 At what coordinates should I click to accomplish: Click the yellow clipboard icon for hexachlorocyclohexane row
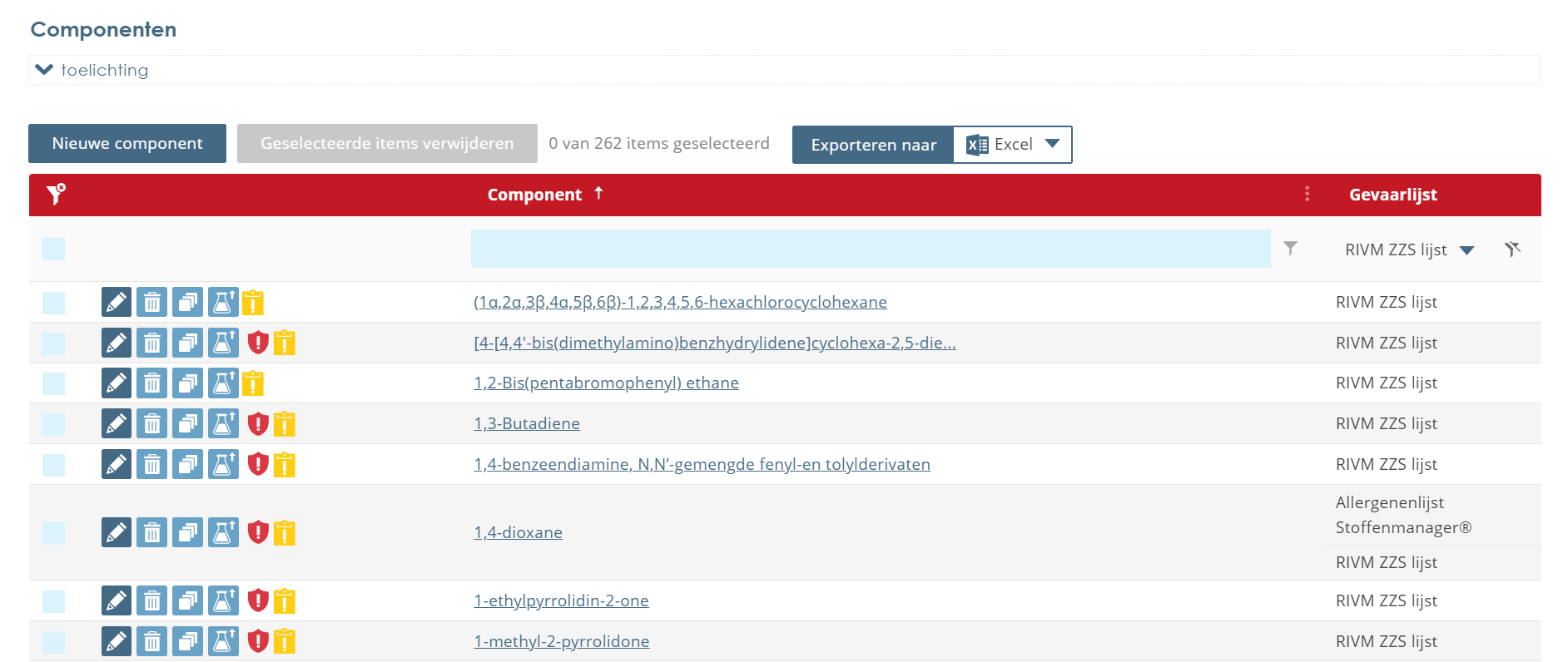[x=253, y=303]
